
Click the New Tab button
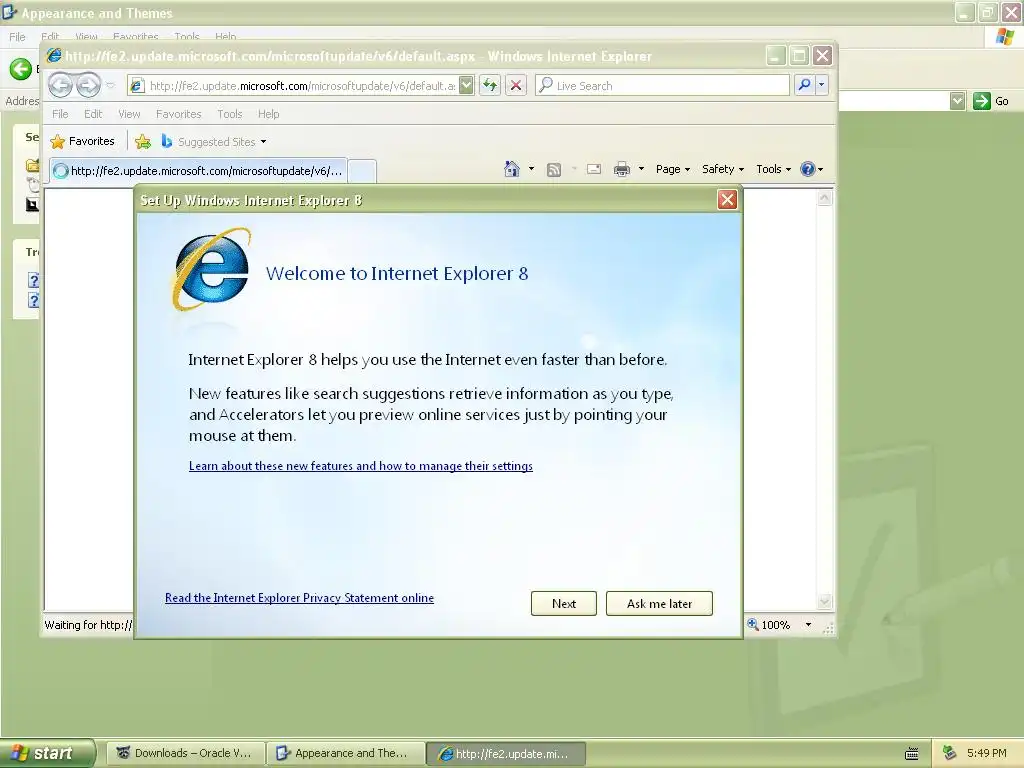coord(362,171)
